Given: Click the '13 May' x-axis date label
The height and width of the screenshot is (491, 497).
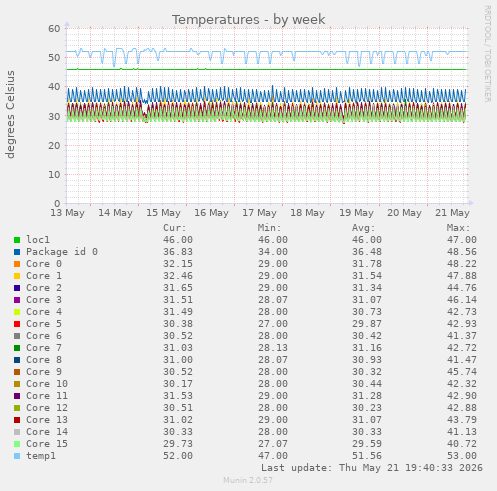Looking at the screenshot, I should coord(67,213).
